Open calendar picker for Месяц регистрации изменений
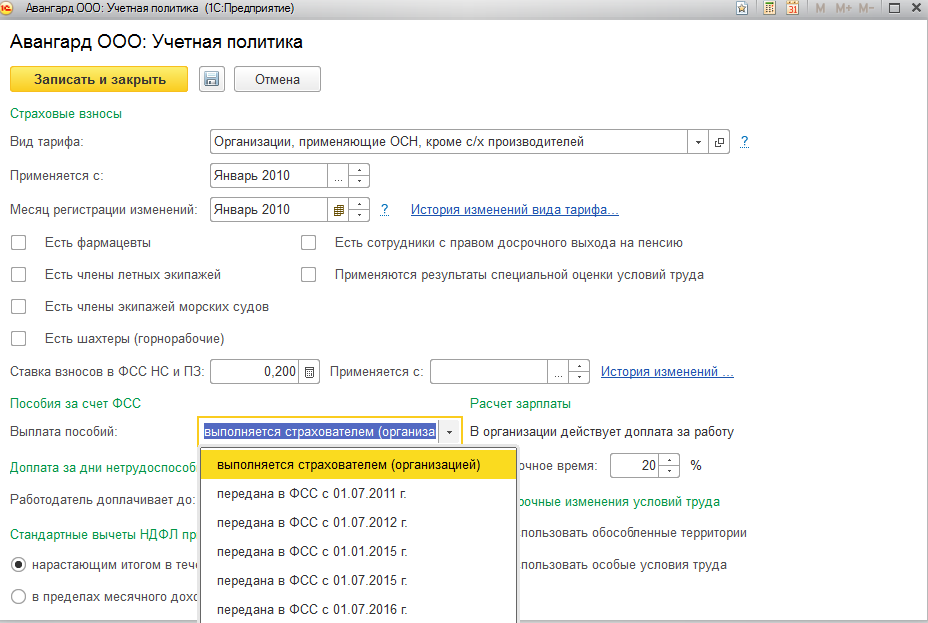Viewport: 928px width, 623px height. coord(338,210)
